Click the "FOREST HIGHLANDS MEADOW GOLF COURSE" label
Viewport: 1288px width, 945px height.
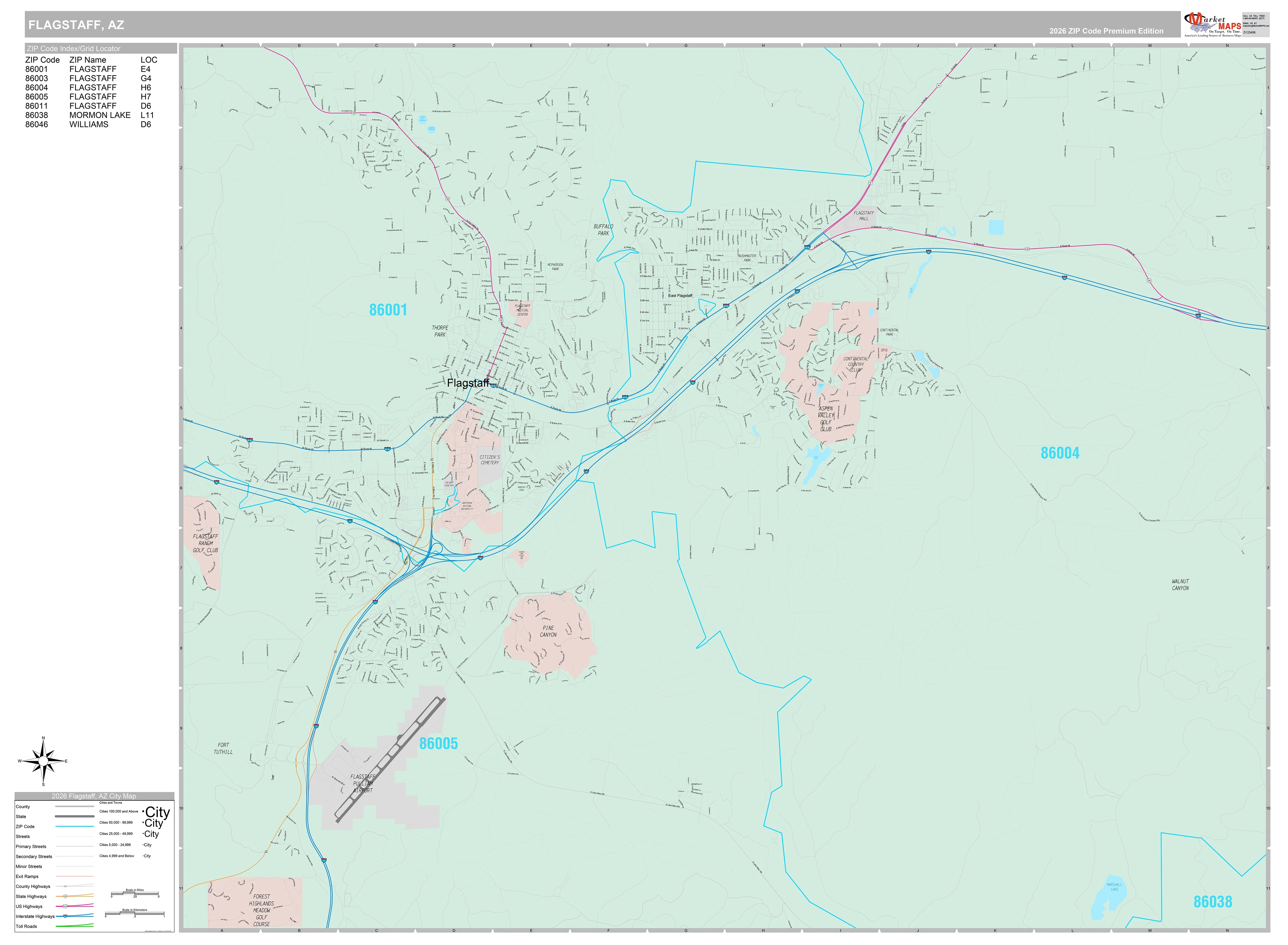261,911
